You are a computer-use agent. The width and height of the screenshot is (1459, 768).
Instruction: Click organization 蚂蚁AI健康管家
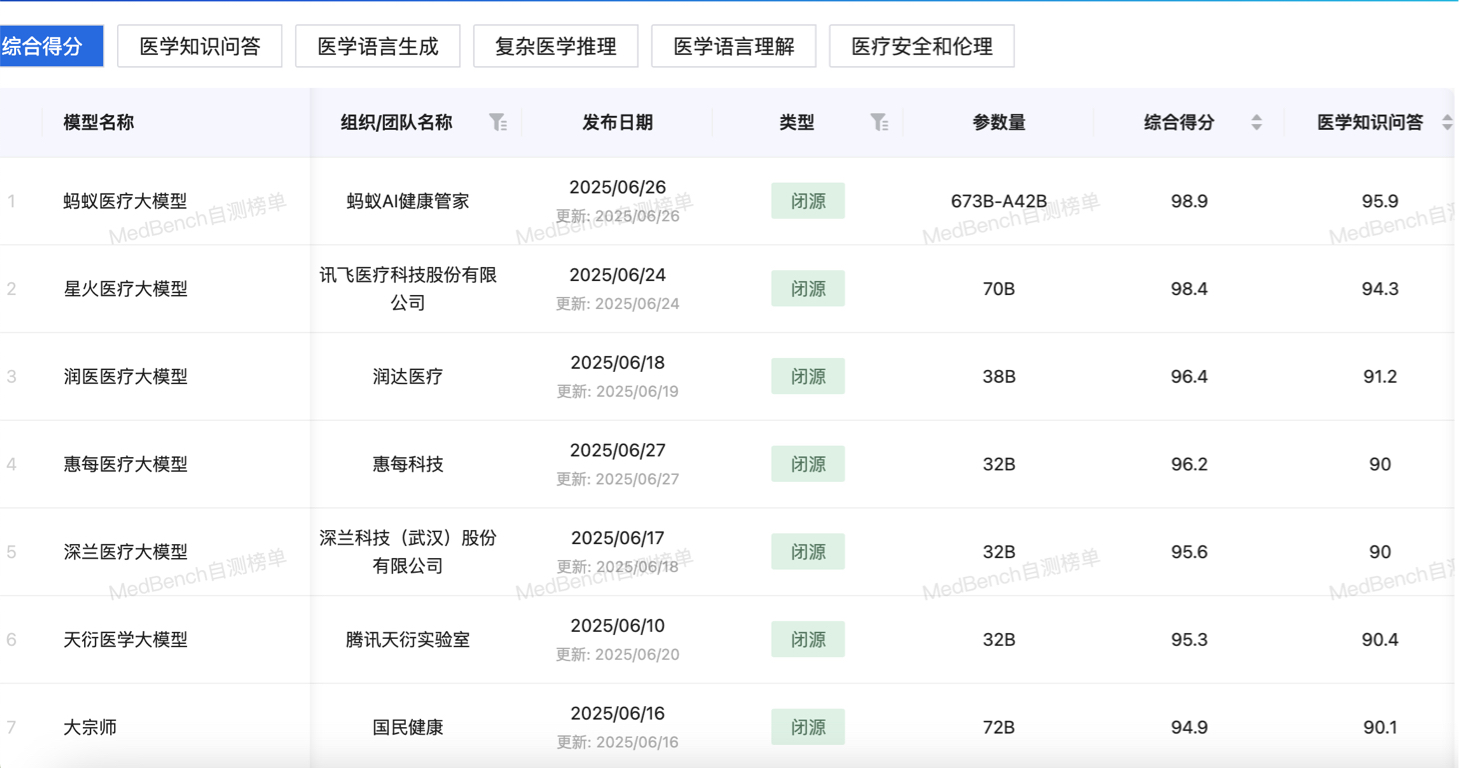(x=408, y=201)
